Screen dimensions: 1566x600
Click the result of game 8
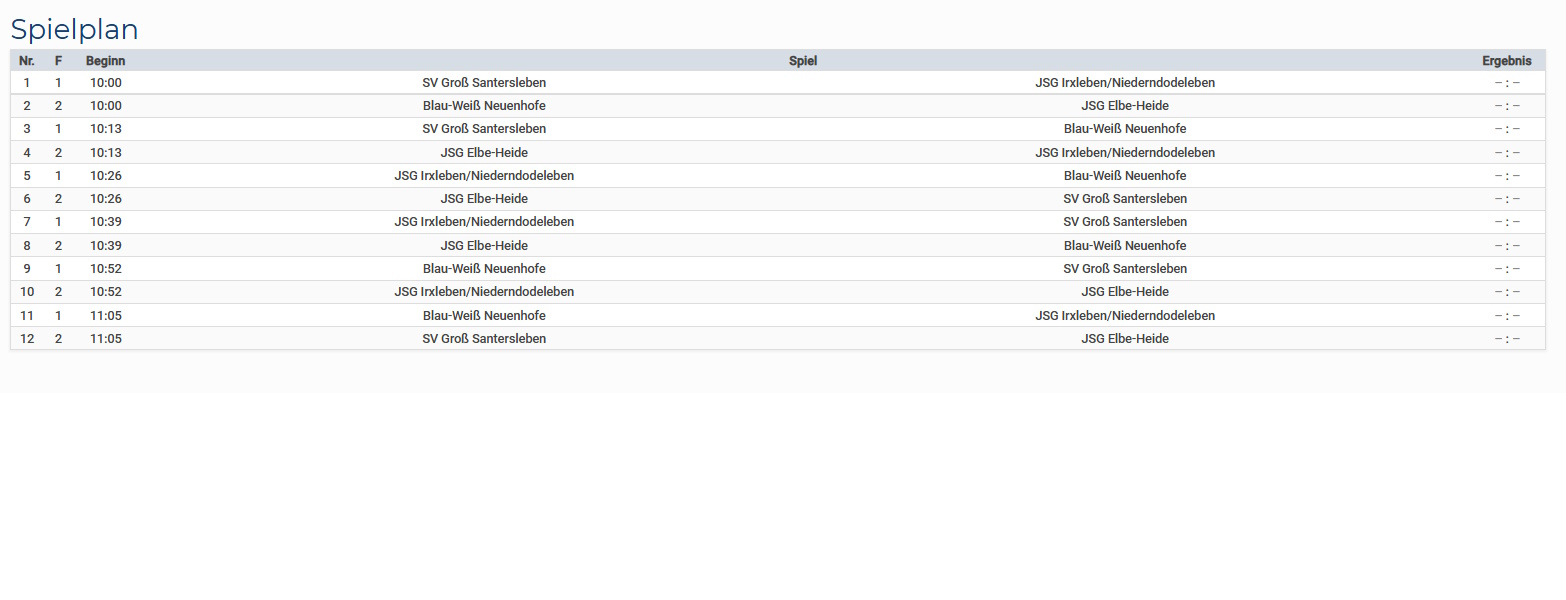click(x=1507, y=246)
